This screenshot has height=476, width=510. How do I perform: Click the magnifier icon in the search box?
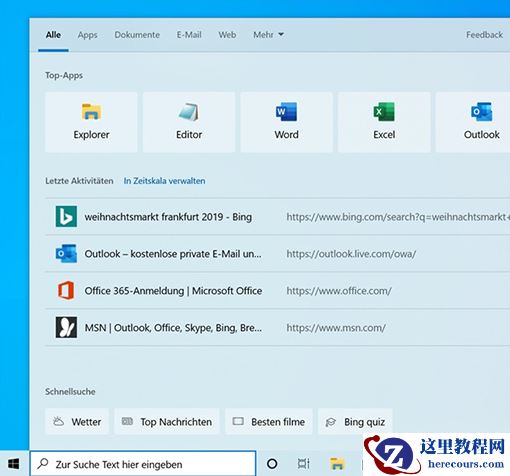point(43,463)
